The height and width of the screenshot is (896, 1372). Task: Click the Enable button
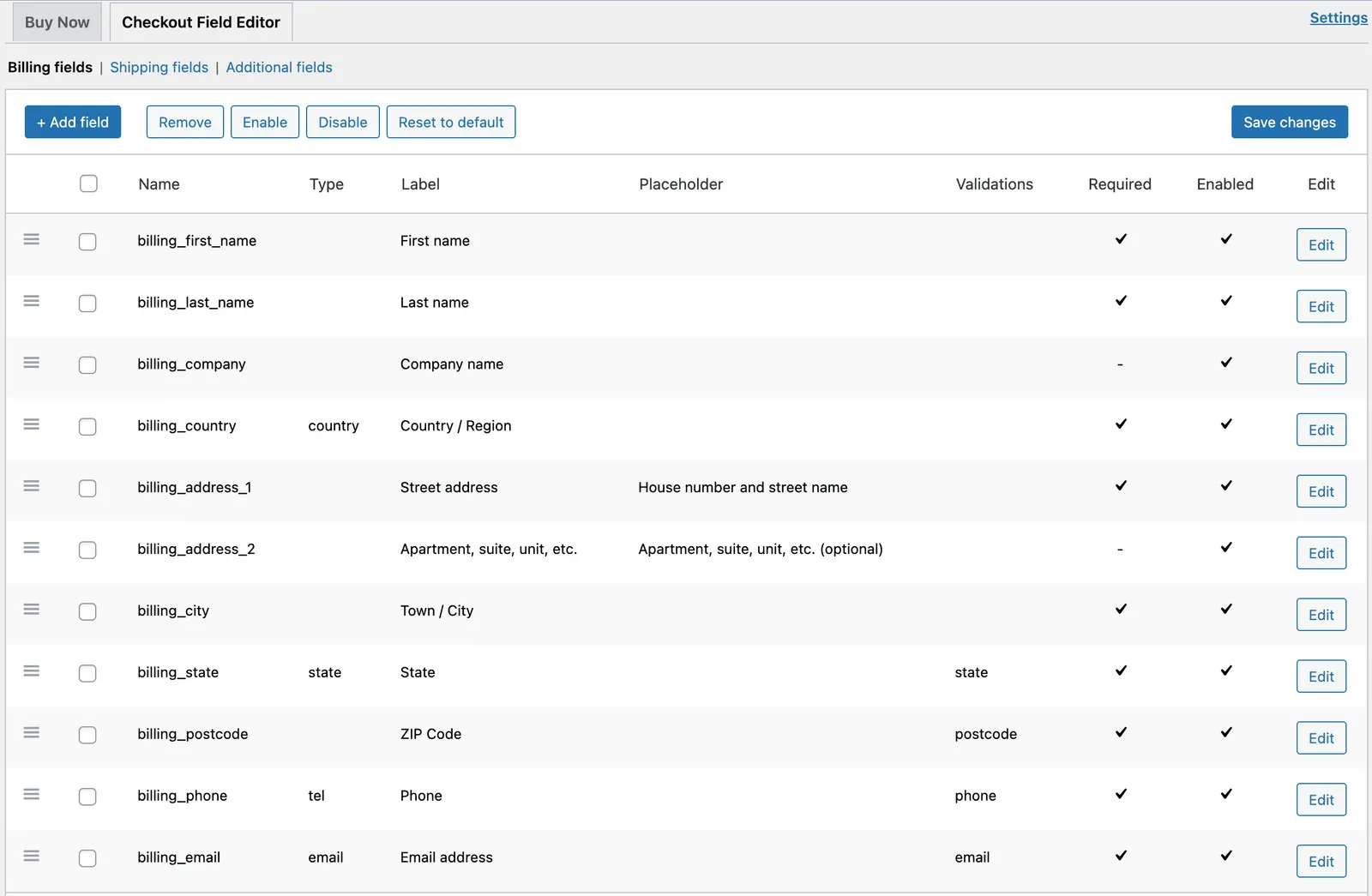click(x=265, y=122)
